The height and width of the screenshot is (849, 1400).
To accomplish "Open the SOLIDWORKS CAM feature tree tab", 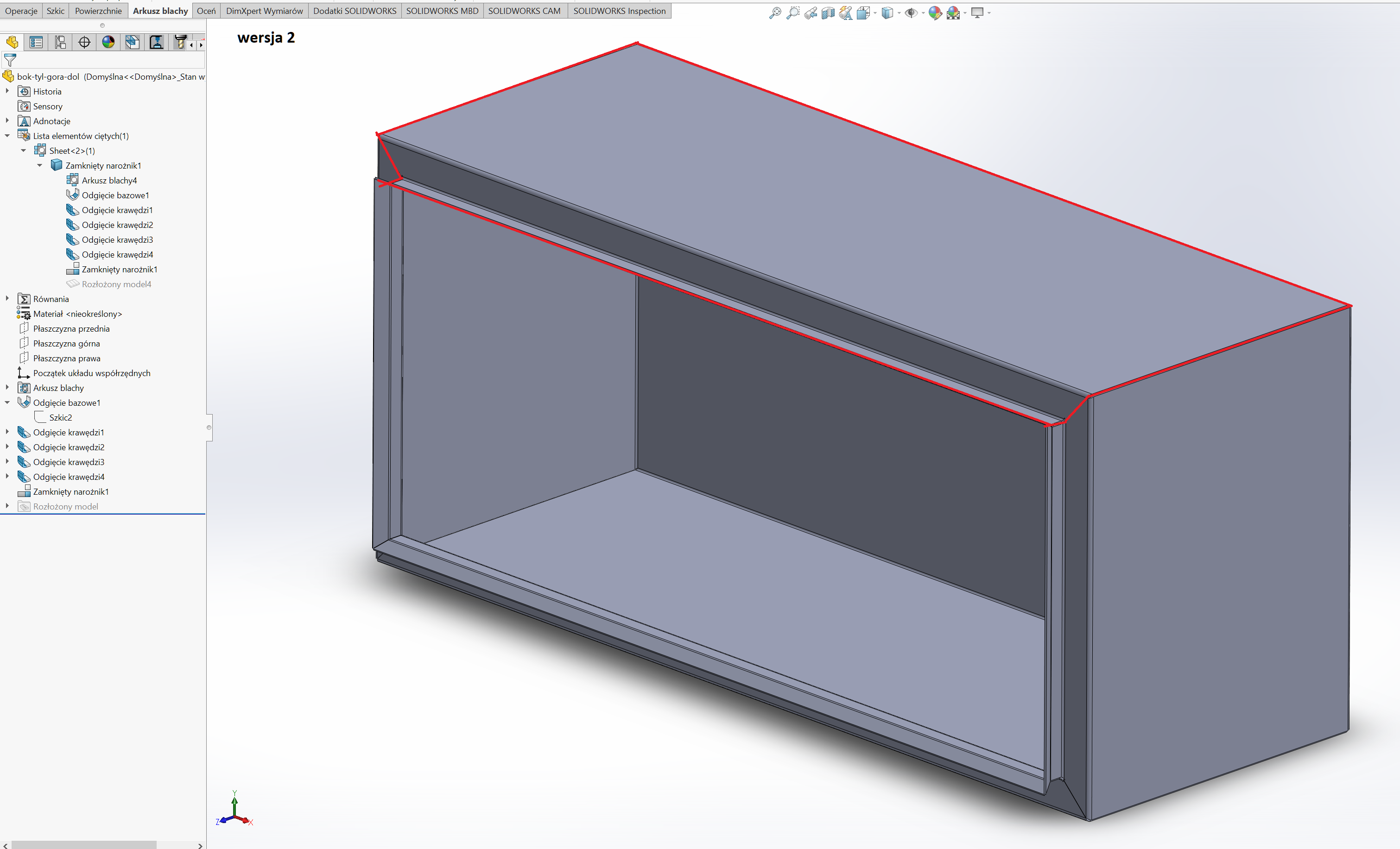I will pos(133,42).
